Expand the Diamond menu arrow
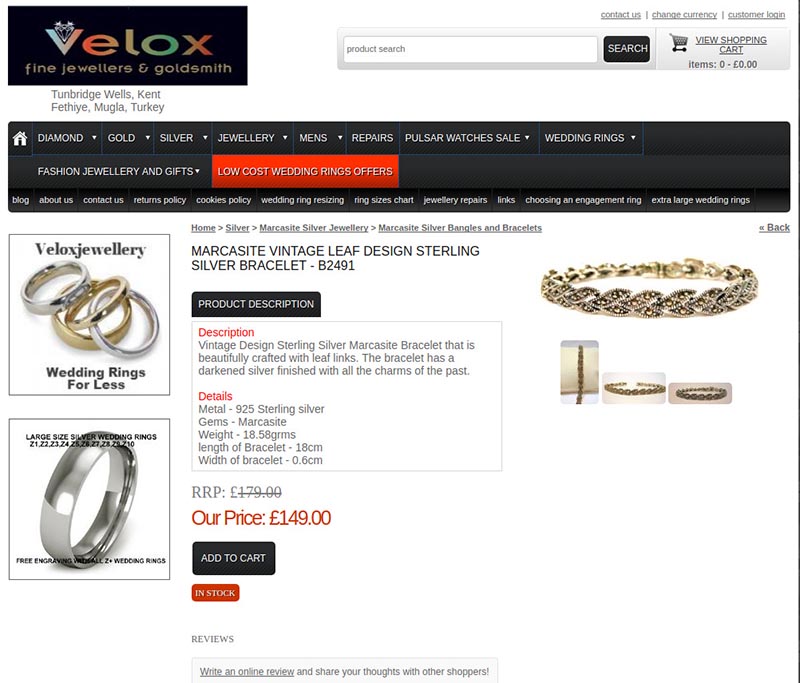The height and width of the screenshot is (683, 800). [x=94, y=138]
